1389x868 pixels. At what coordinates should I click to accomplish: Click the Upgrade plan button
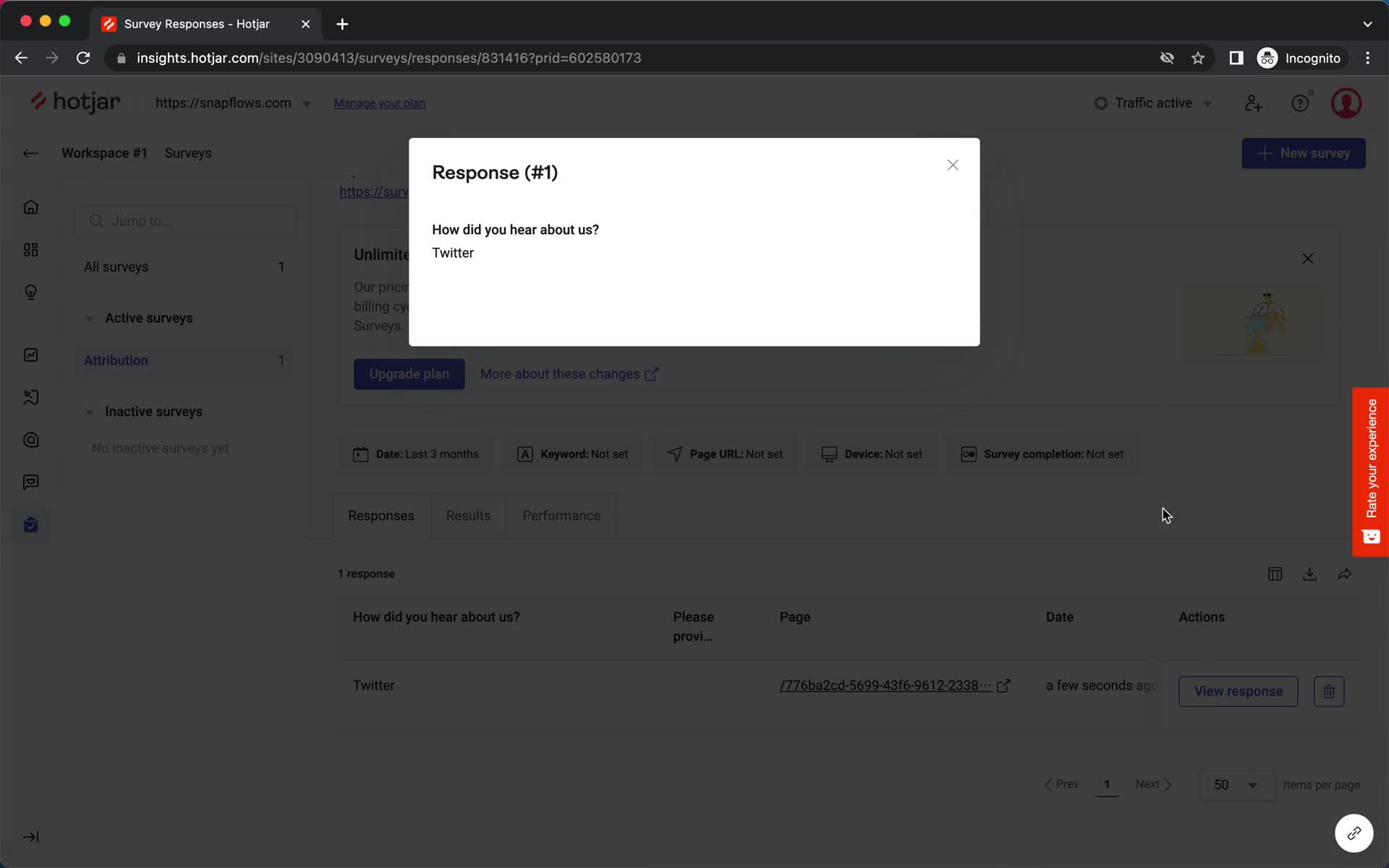(409, 374)
